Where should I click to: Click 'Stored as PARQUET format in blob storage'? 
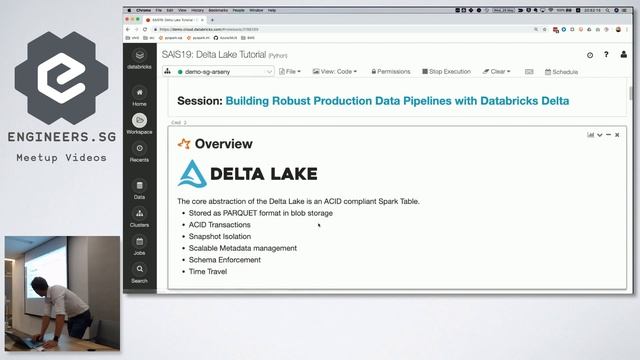click(260, 213)
